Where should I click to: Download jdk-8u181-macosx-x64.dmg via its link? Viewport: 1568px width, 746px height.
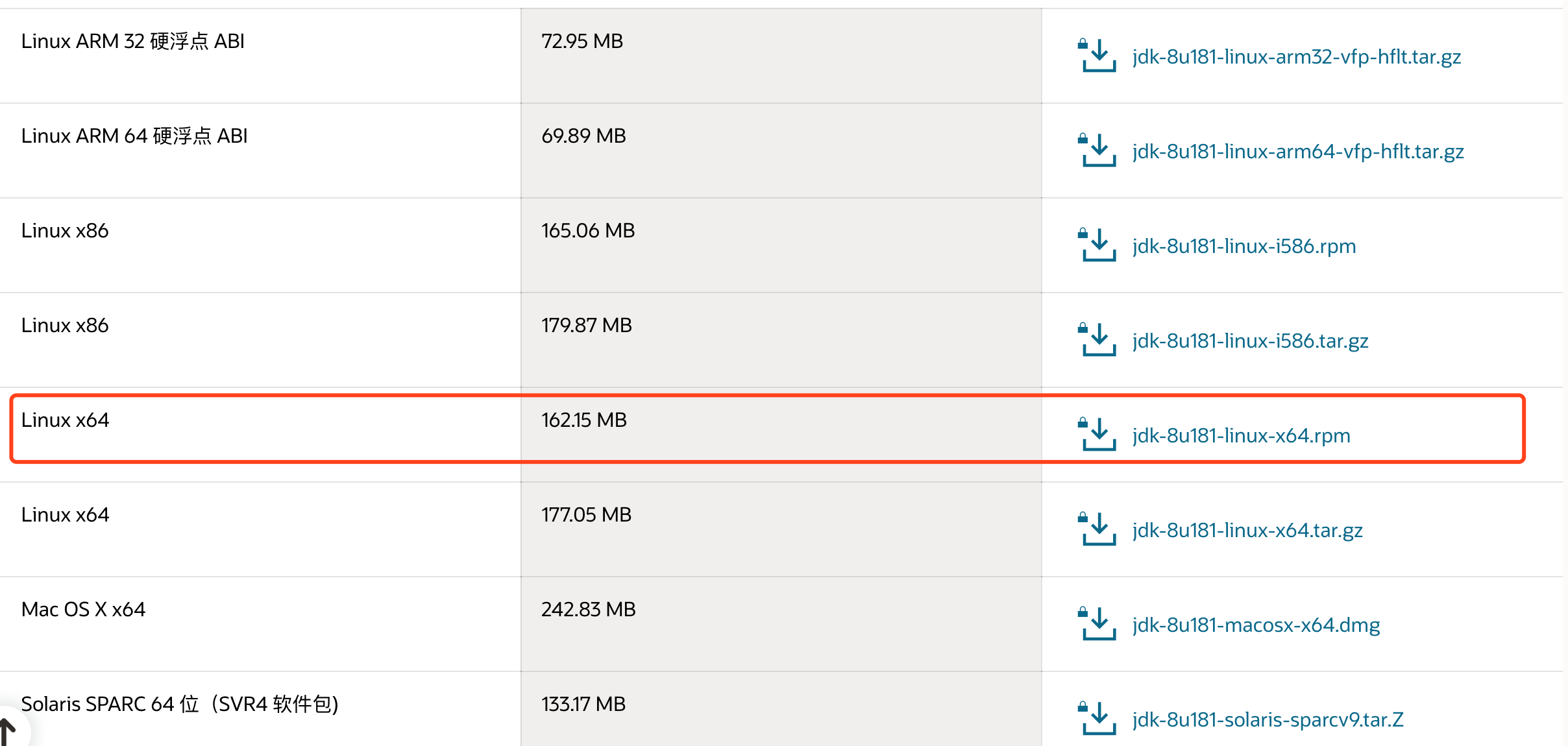(x=1256, y=625)
